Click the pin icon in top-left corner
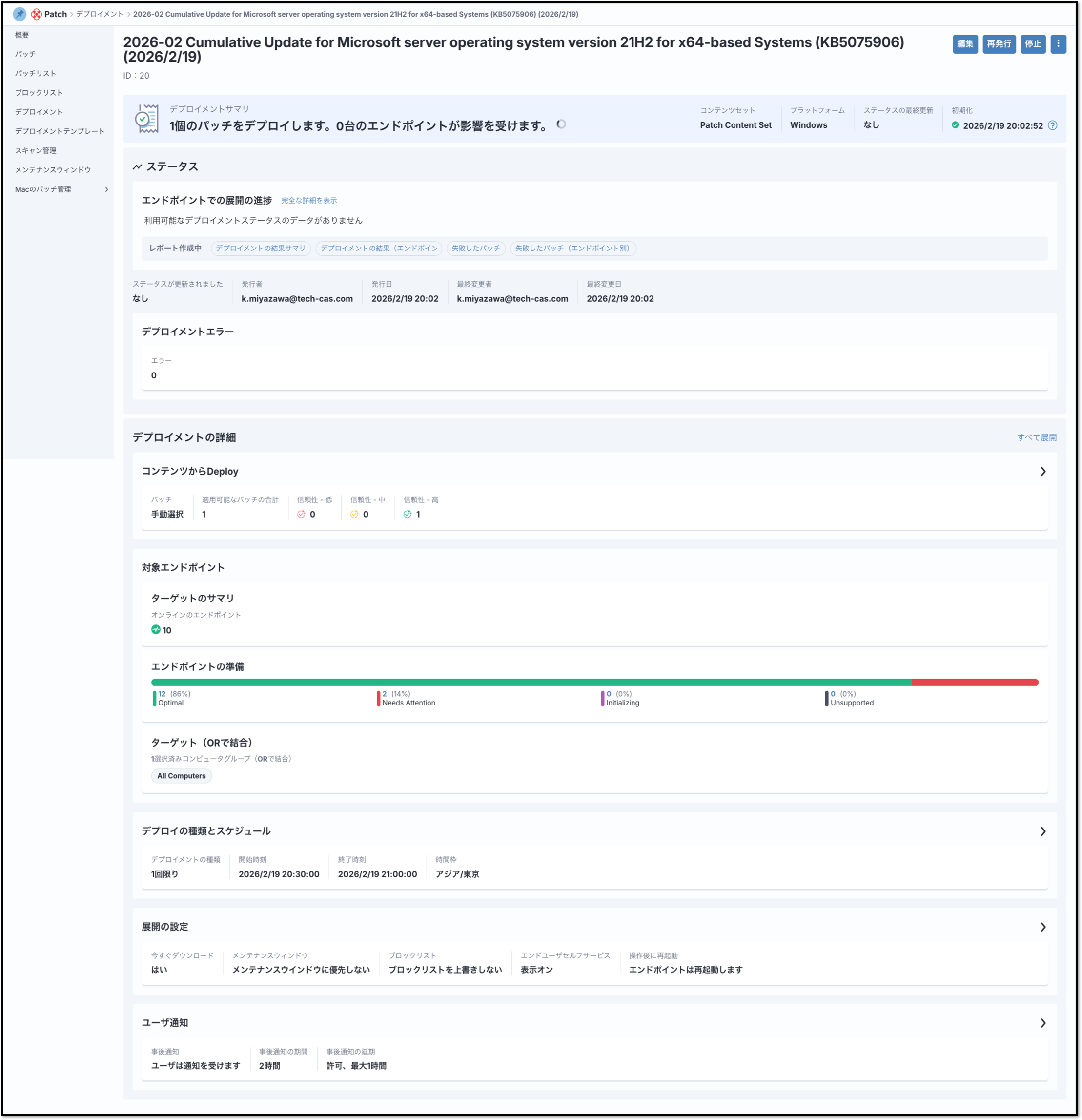The image size is (1082, 1120). [x=20, y=14]
